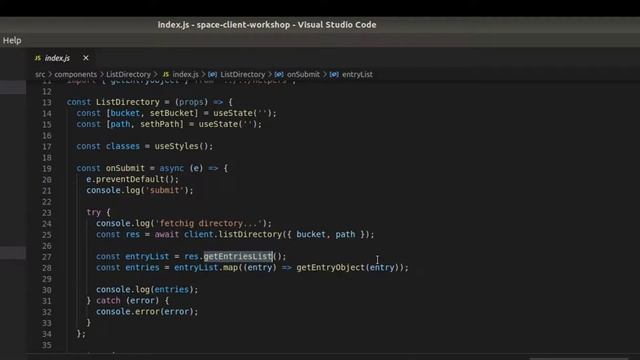
Task: Expand the chevron after 'src' breadcrumb
Action: point(50,74)
